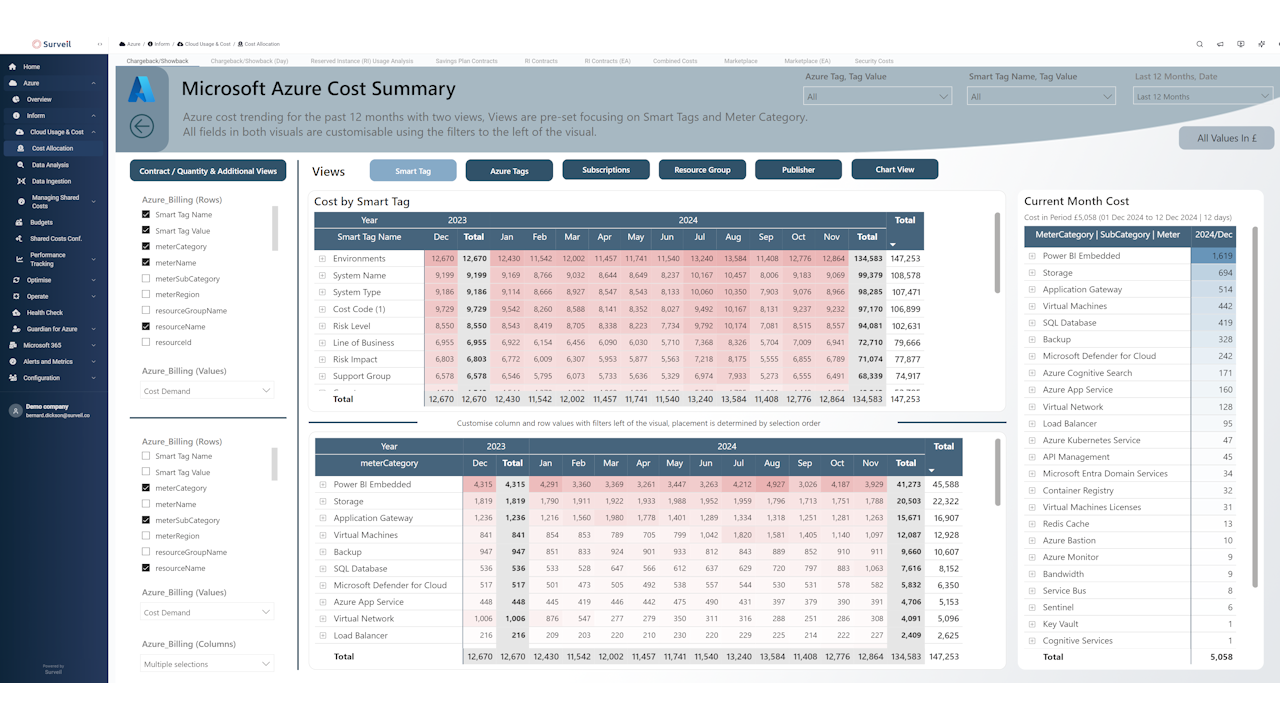Toggle meterCategory checkbox in top rows list
Viewport: 1280px width, 720px height.
click(146, 247)
